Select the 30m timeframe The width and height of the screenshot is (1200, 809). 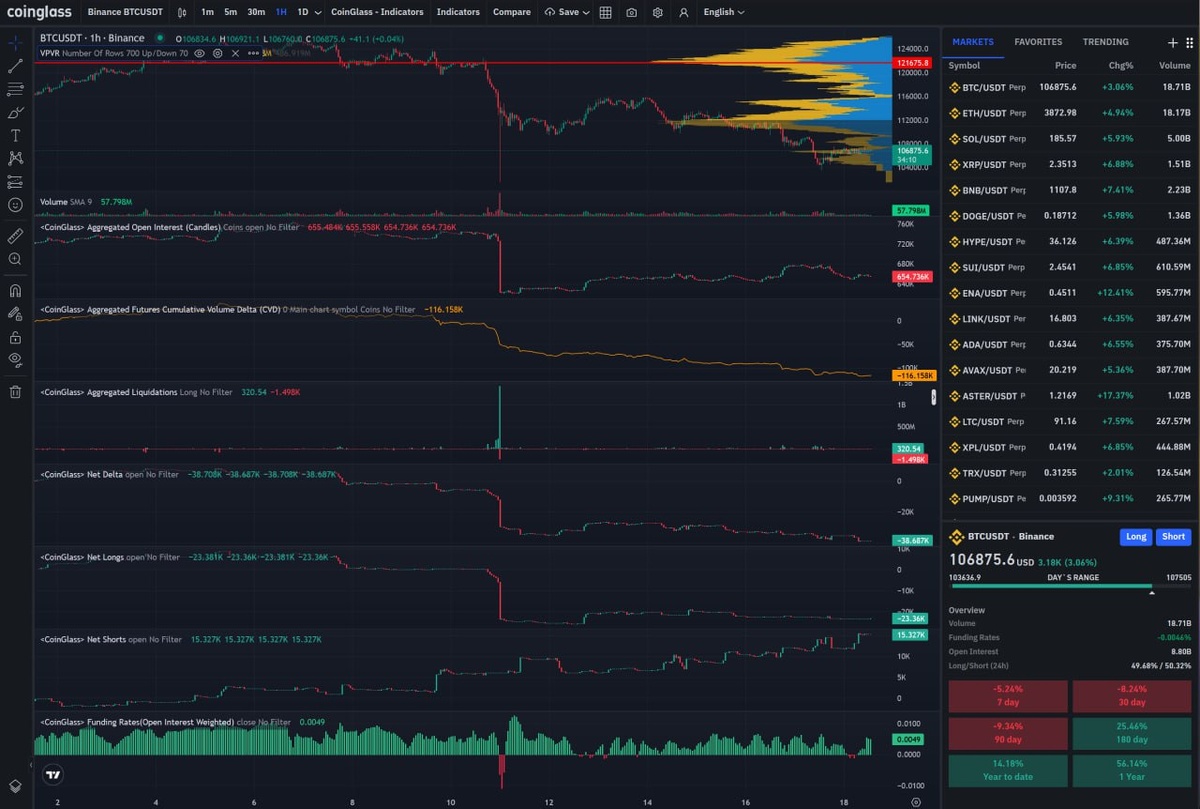256,12
